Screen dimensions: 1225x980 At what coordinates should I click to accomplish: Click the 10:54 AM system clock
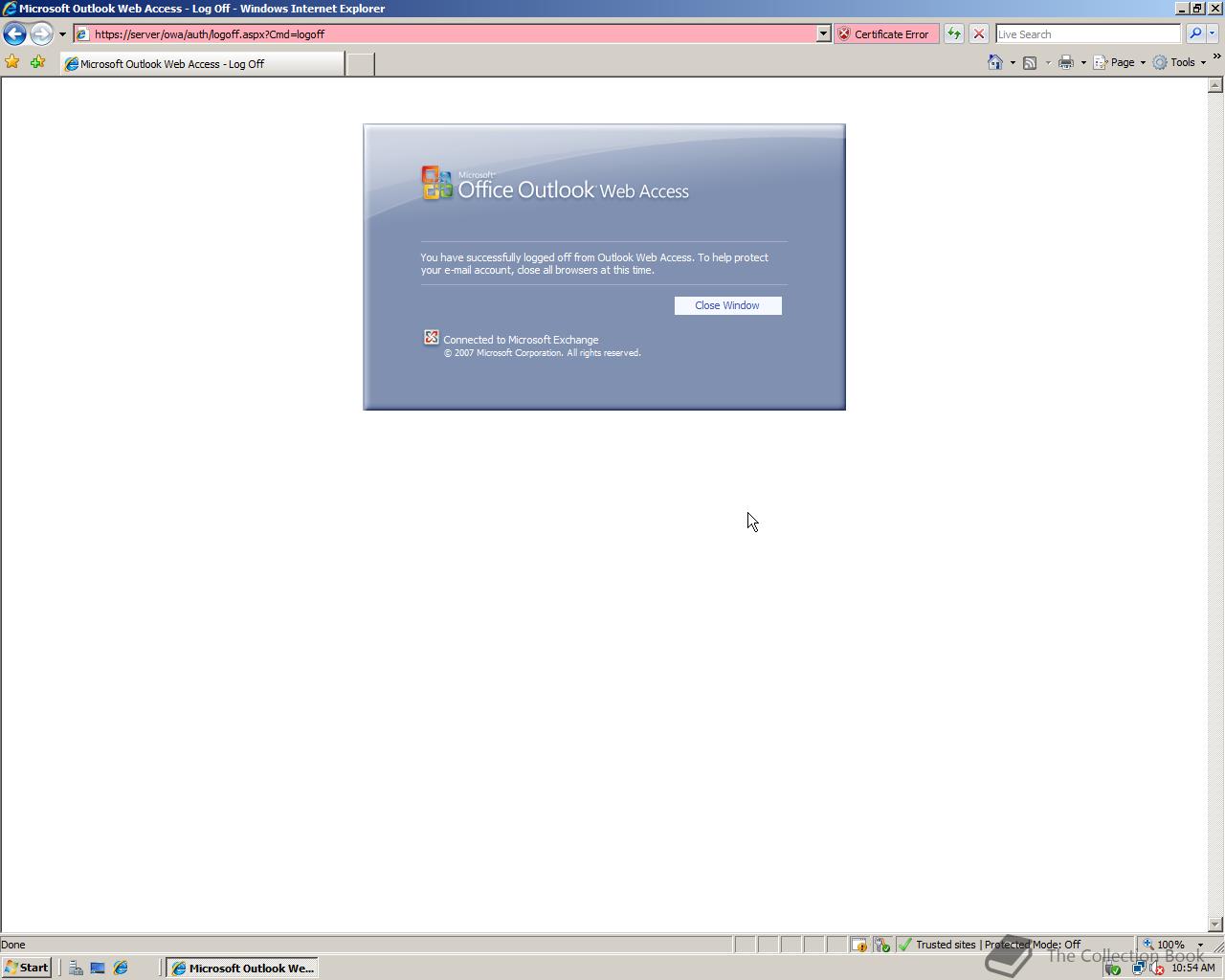click(1192, 968)
